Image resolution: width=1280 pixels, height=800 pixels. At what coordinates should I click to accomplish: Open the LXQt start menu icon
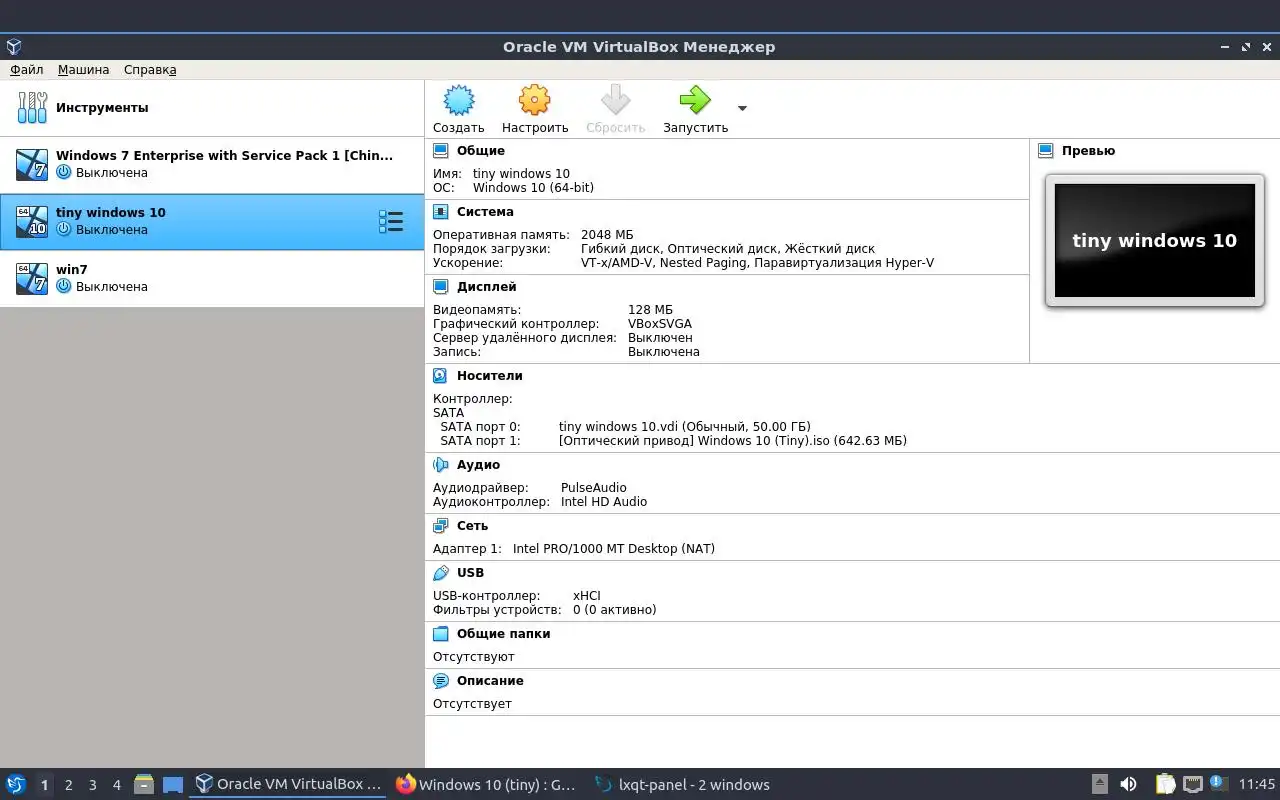(x=16, y=785)
